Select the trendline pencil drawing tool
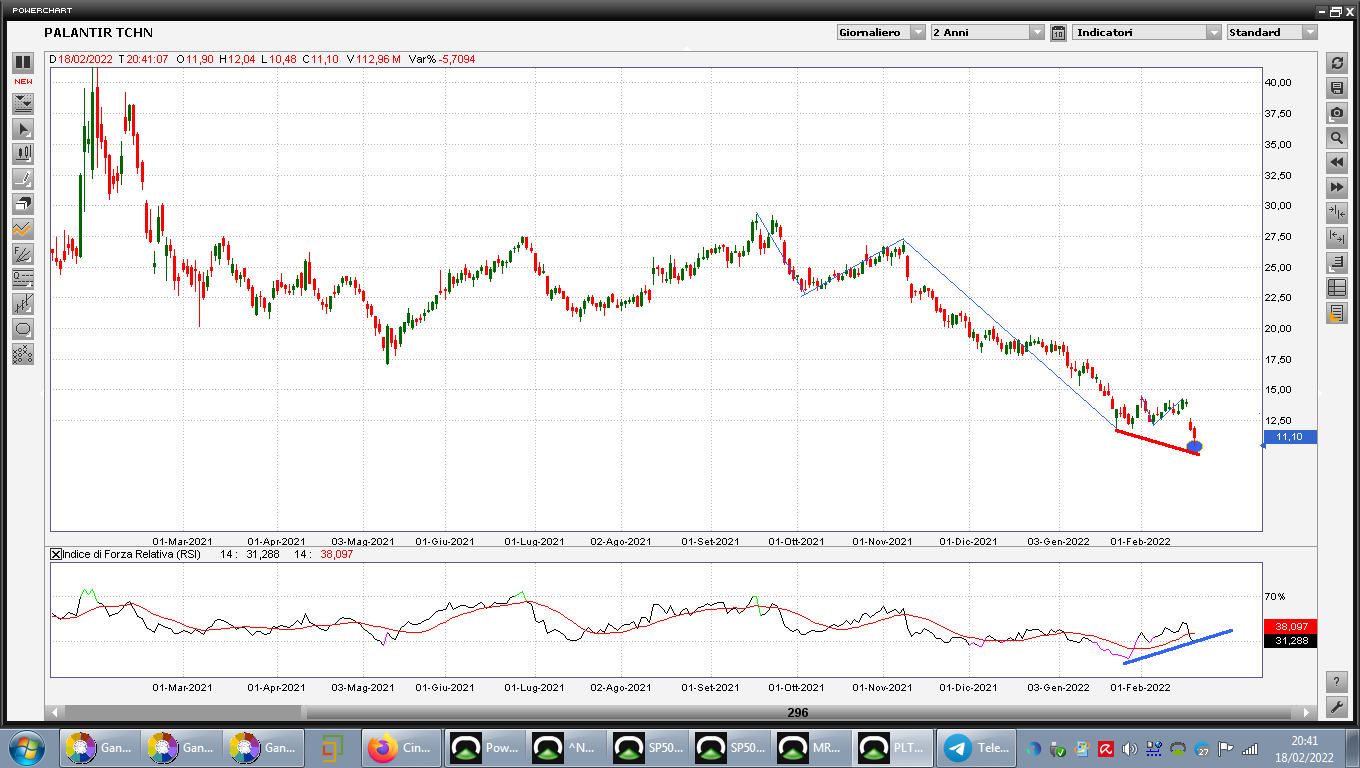The width and height of the screenshot is (1360, 768). pos(22,179)
